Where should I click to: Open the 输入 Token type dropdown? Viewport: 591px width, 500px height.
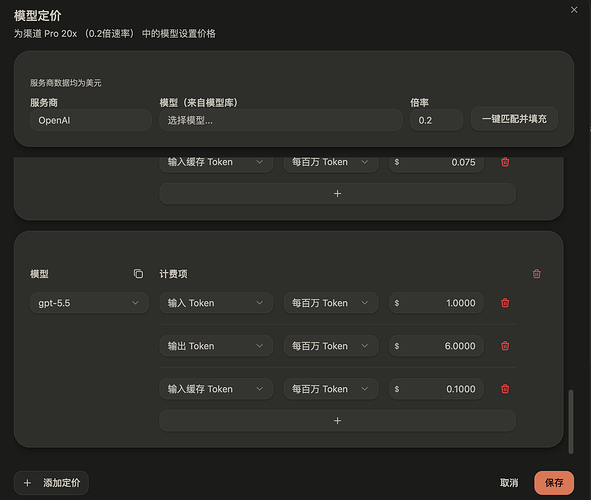pos(216,303)
